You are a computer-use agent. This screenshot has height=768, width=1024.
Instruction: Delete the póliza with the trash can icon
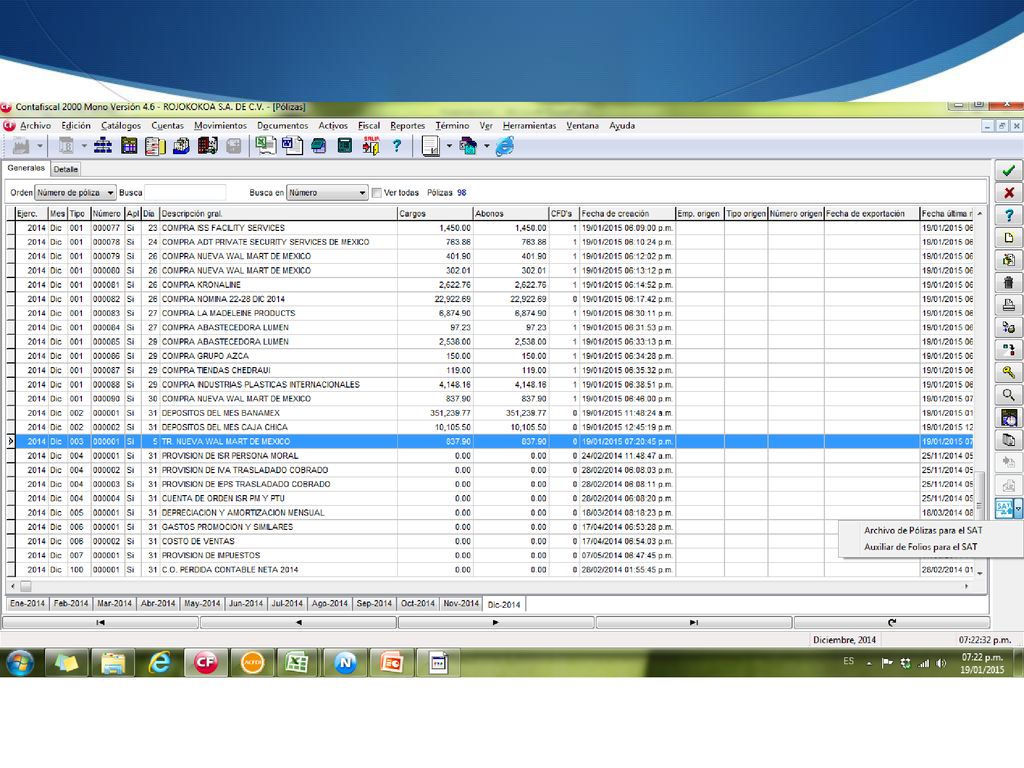1008,282
